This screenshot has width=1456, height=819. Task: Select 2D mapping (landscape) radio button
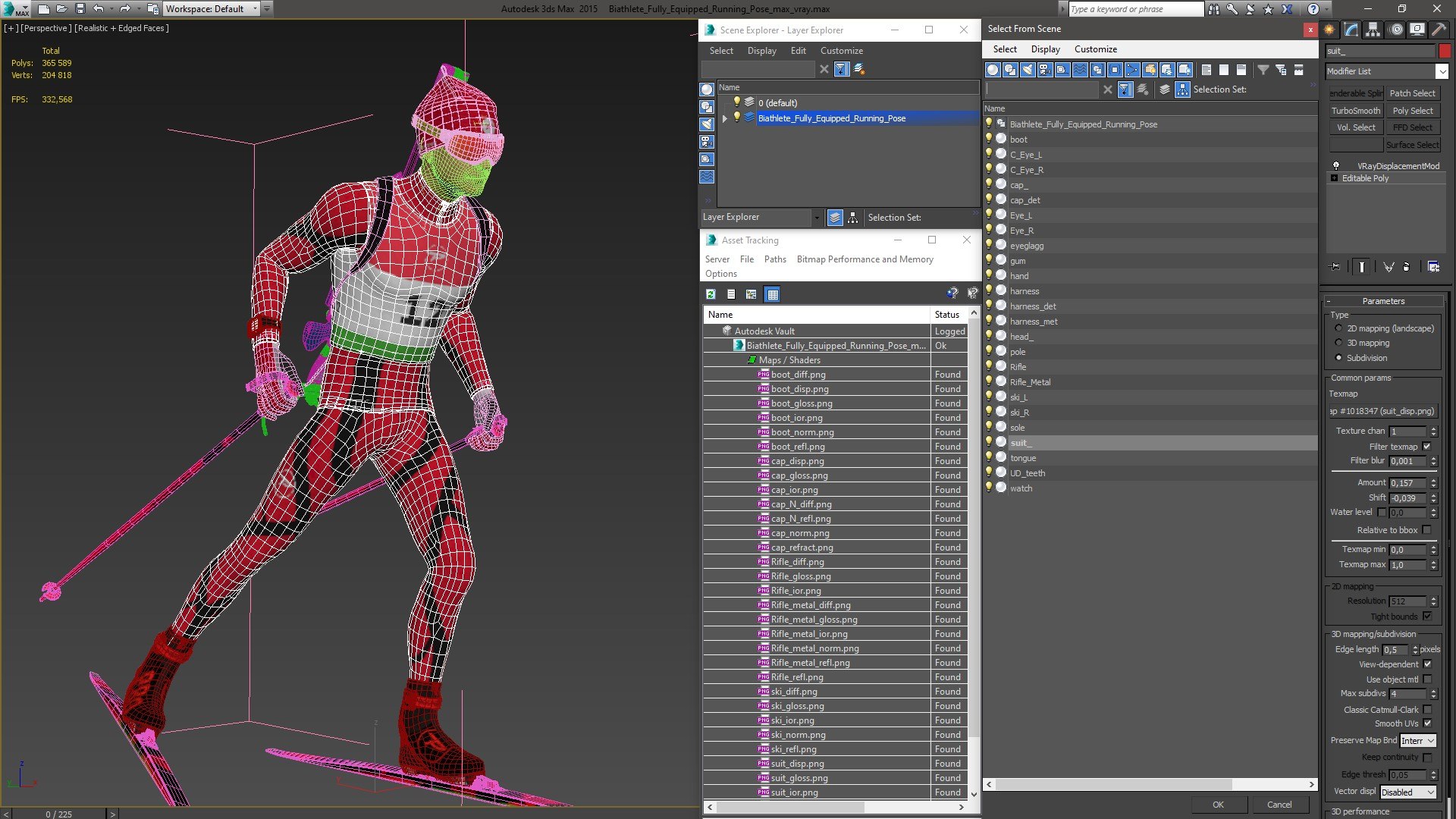coord(1338,328)
